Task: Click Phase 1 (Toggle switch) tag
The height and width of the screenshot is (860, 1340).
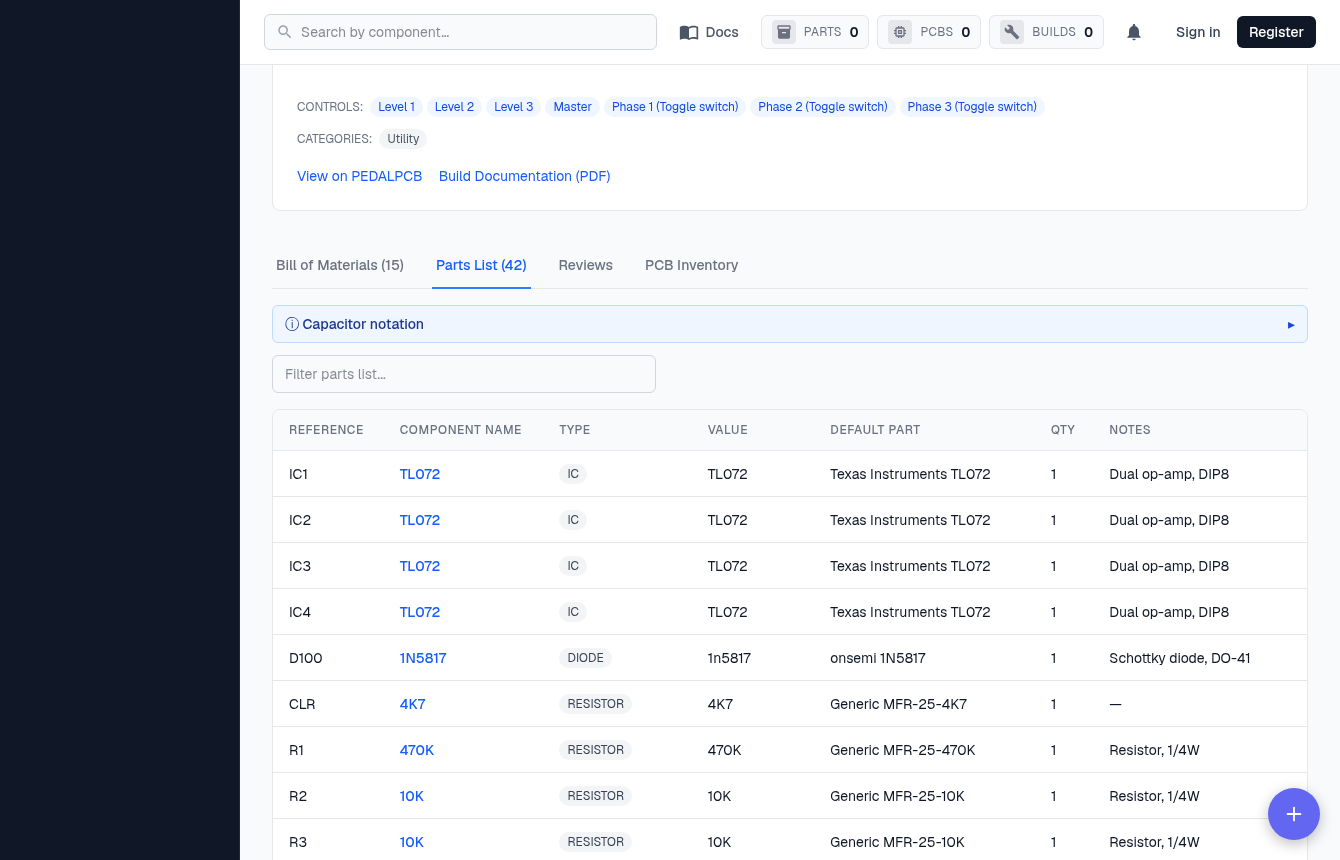Action: click(x=675, y=107)
